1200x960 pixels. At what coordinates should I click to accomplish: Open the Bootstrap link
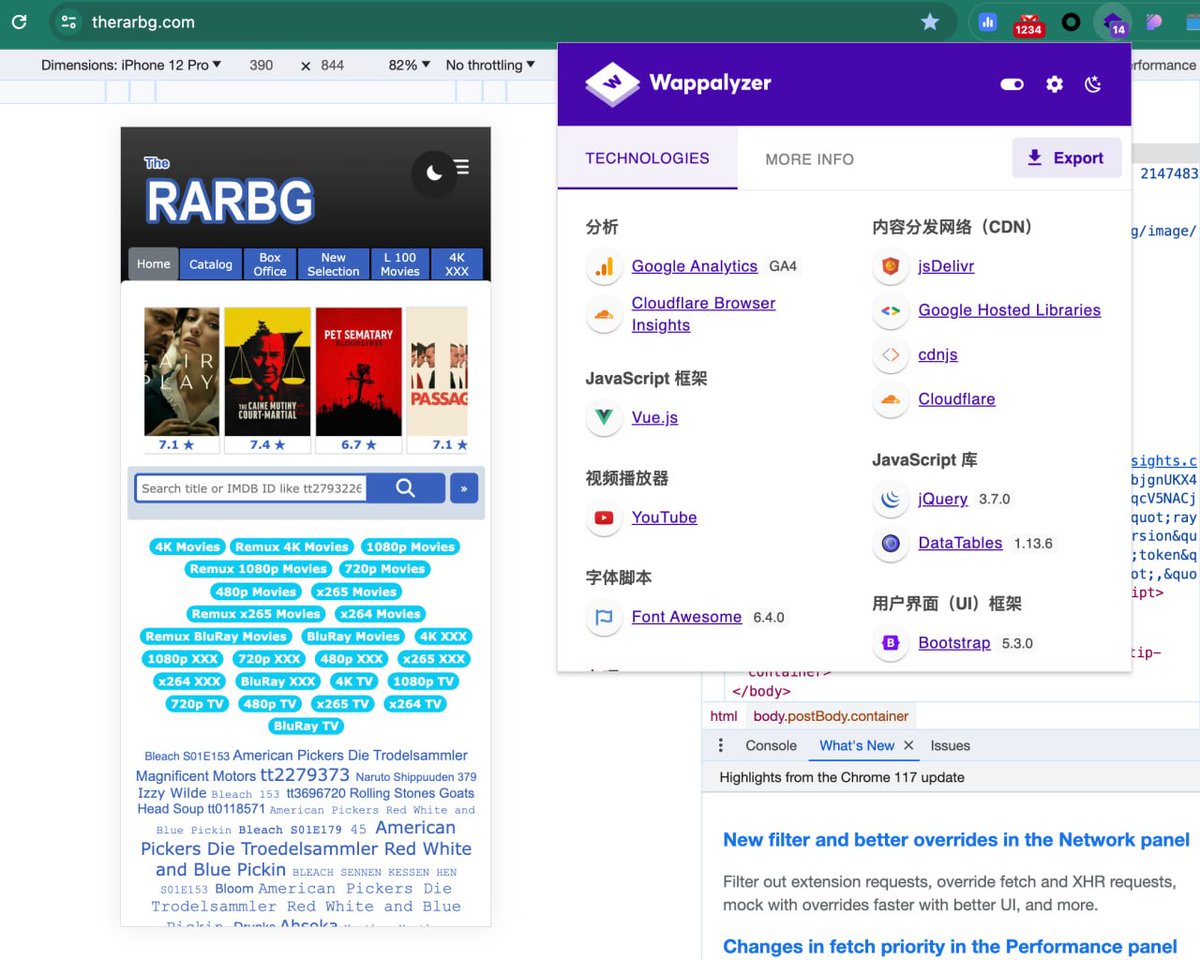pos(954,643)
